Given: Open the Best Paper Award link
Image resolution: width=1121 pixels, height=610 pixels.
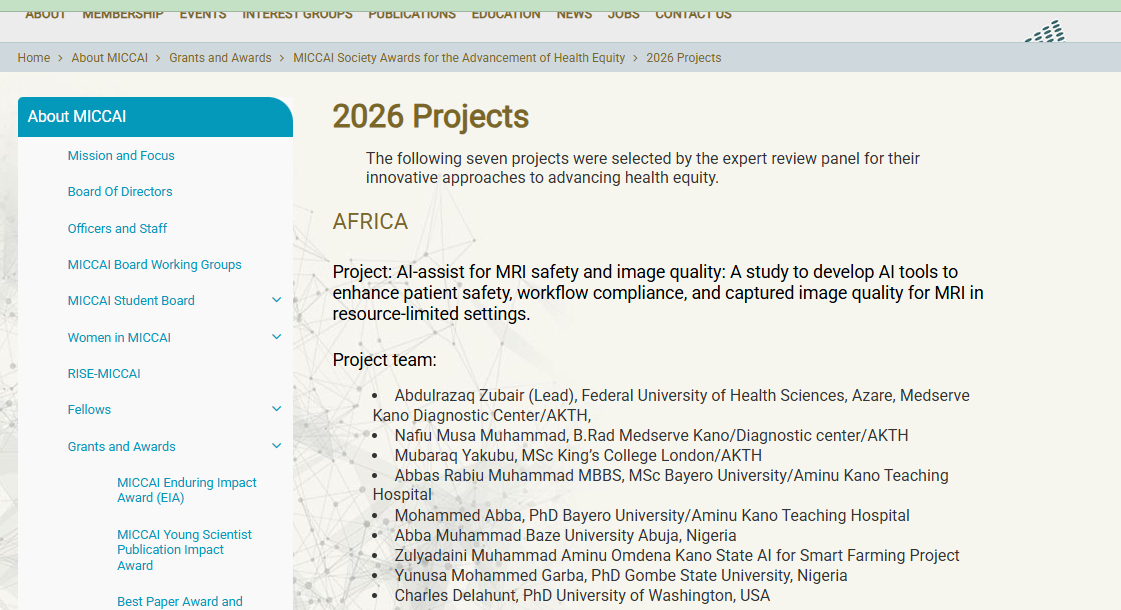Looking at the screenshot, I should (180, 601).
